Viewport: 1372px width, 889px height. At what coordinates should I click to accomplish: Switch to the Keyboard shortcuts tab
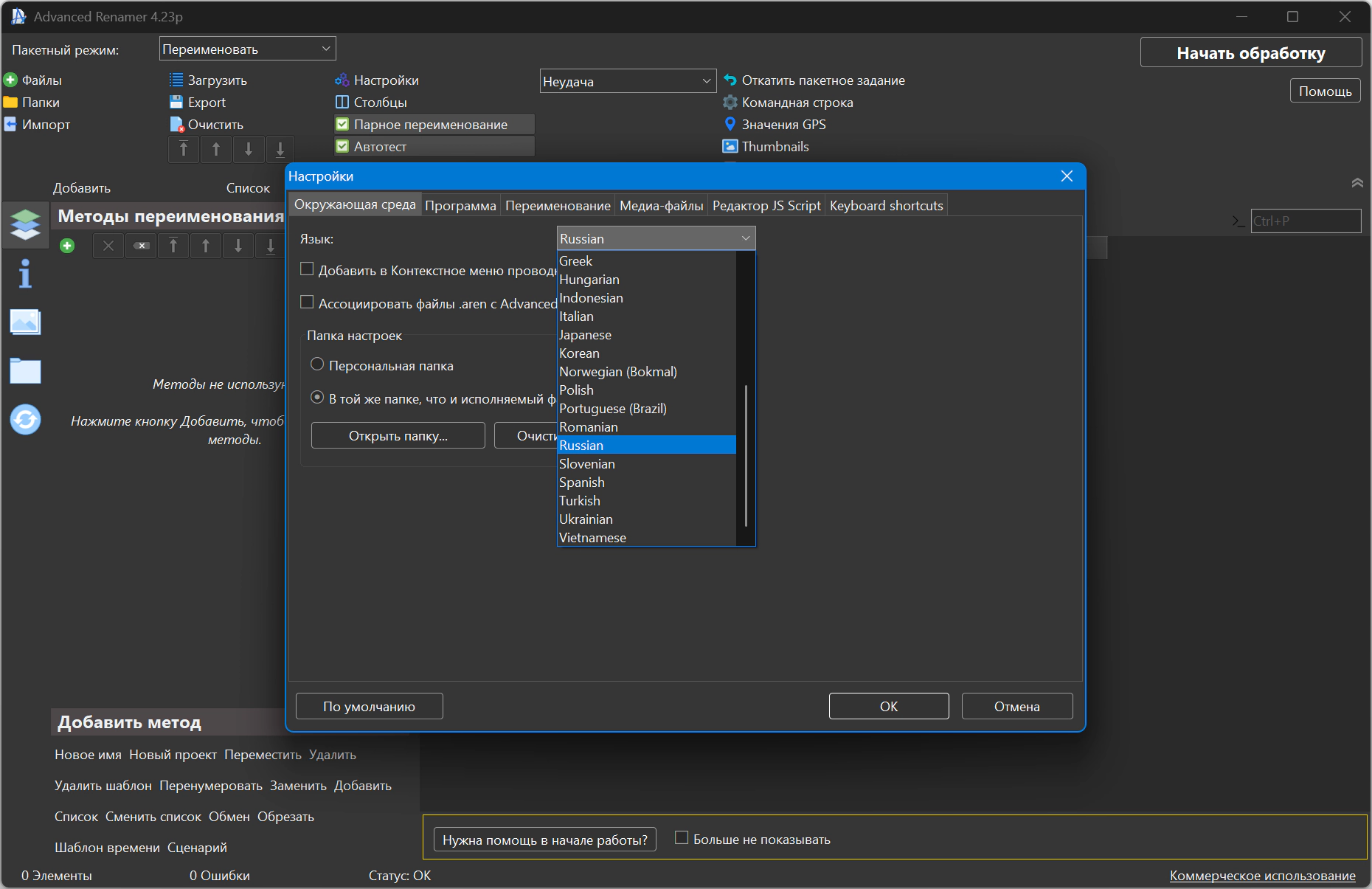(887, 205)
